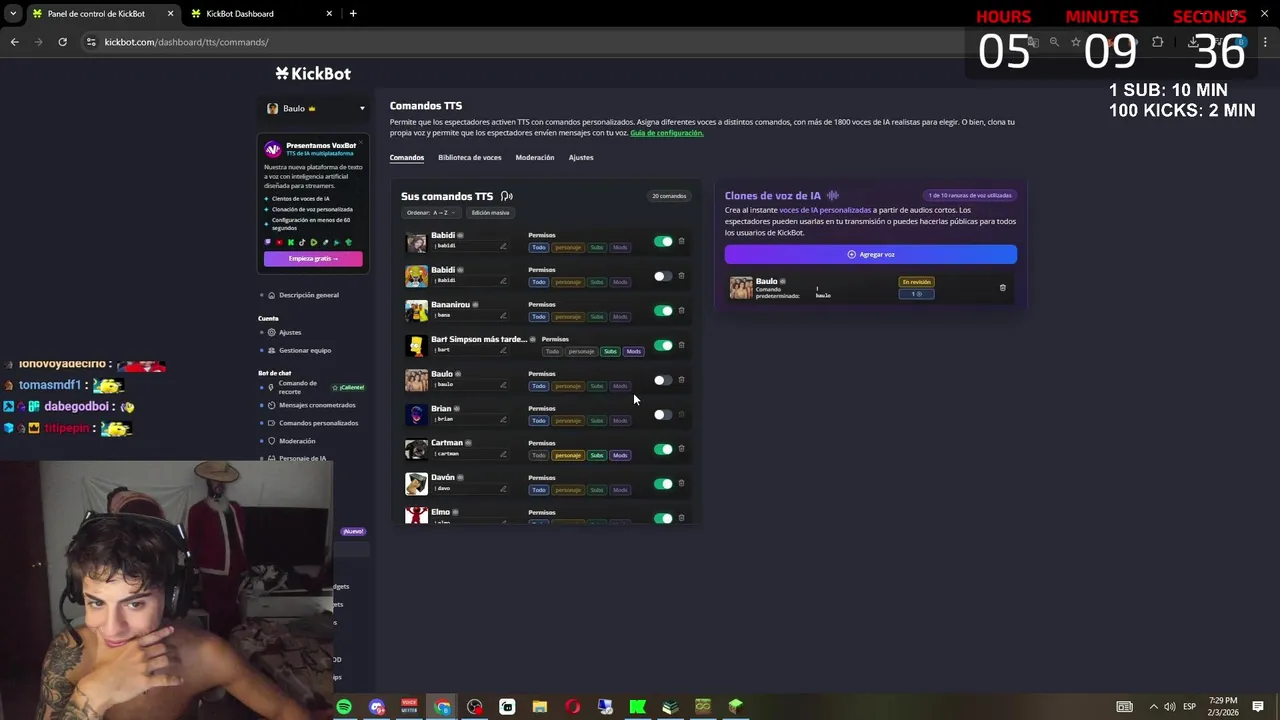
Task: Click pencil icon next to !davo command
Action: point(503,489)
